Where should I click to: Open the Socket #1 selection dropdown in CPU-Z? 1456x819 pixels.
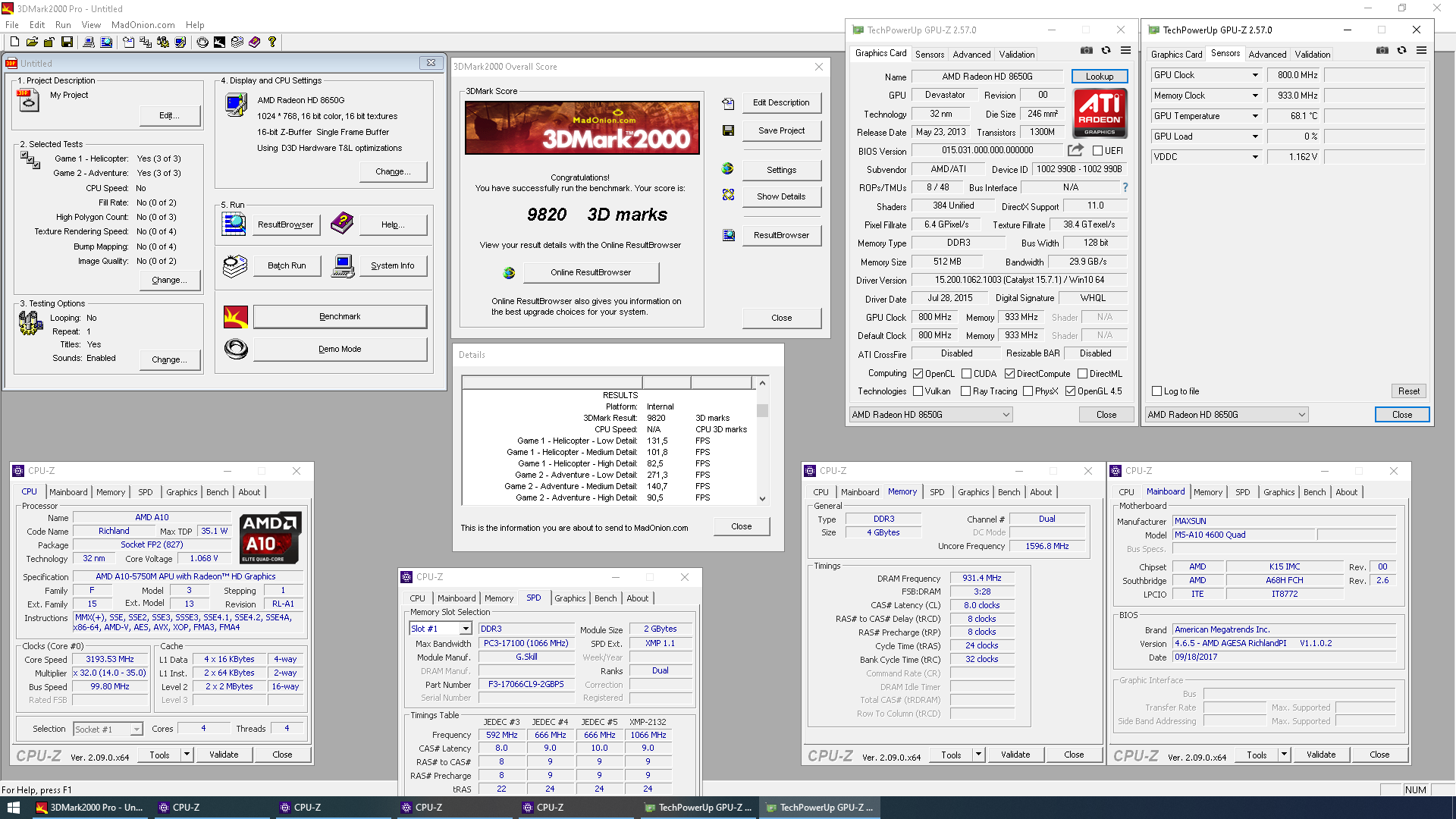point(108,730)
